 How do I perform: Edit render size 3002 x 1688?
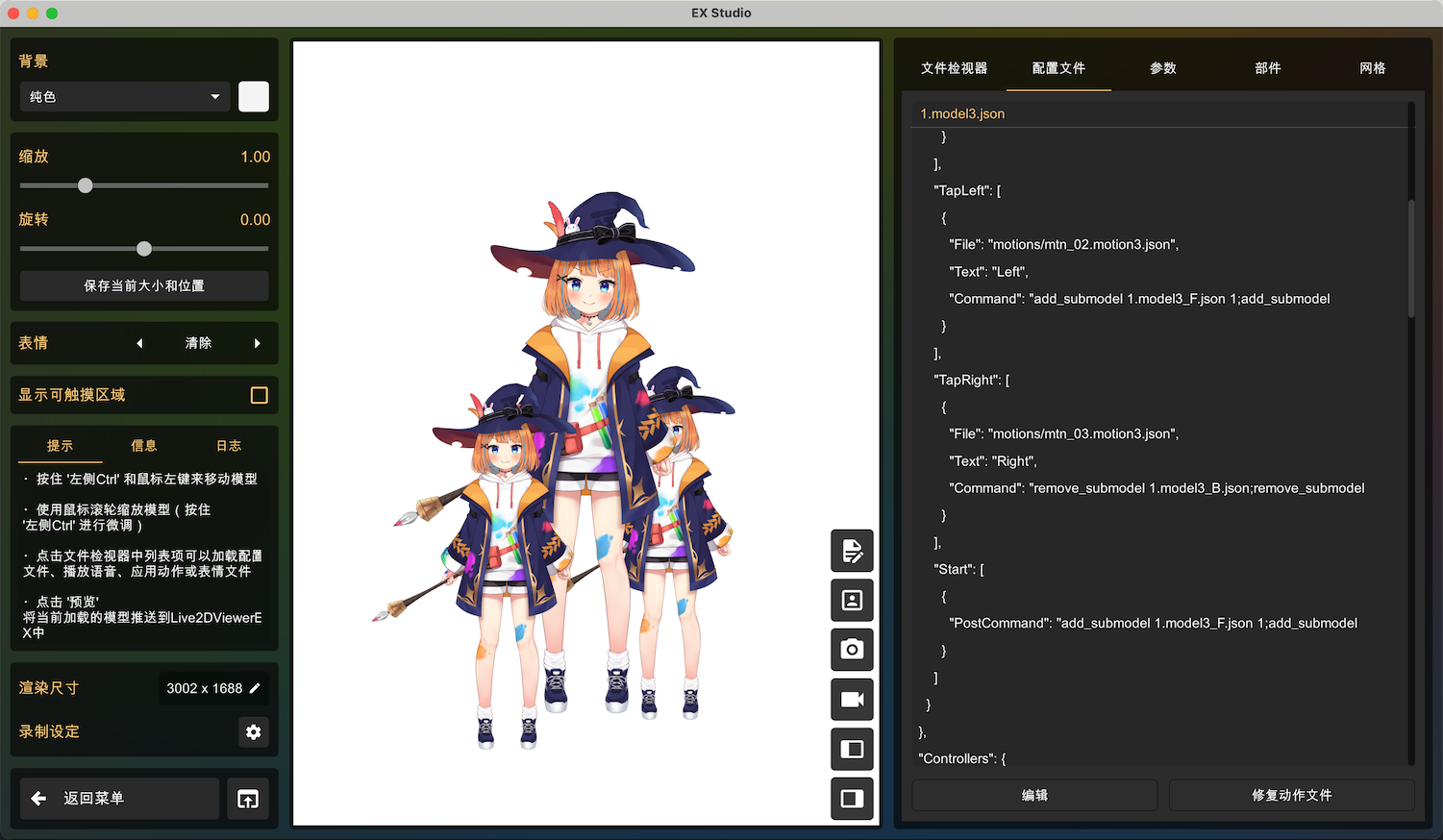tap(213, 688)
